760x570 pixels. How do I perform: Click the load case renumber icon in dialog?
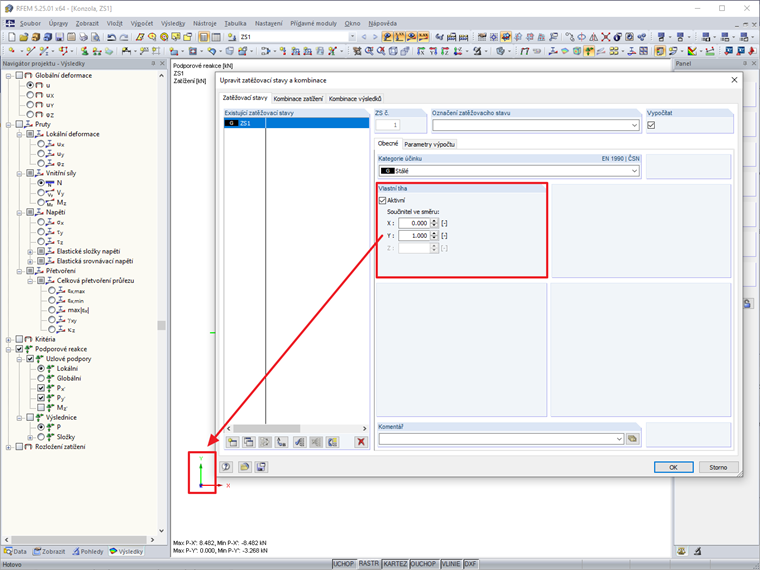coord(281,442)
